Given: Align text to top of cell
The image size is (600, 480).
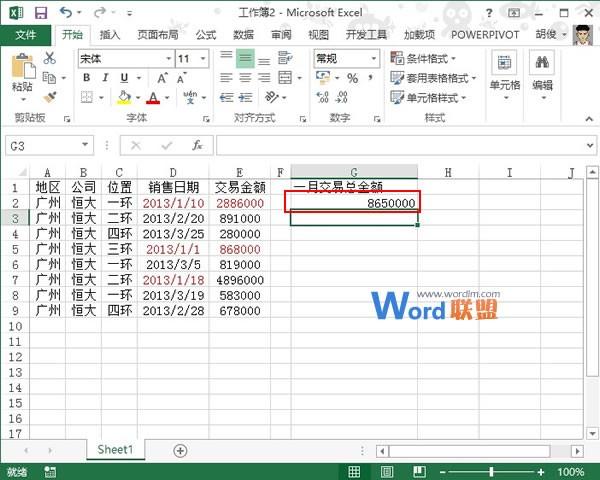Looking at the screenshot, I should [x=226, y=58].
